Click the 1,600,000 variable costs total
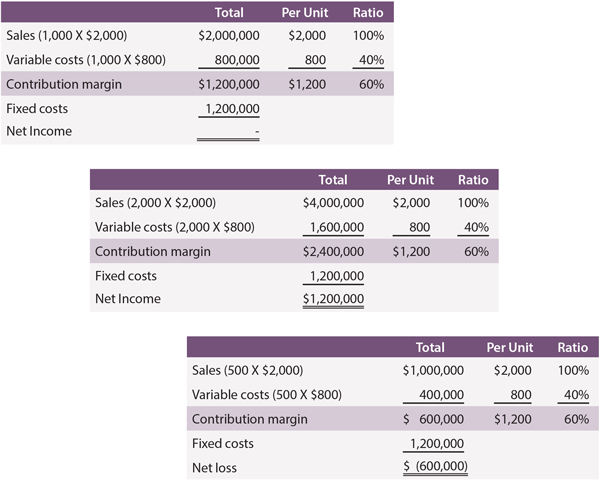The height and width of the screenshot is (481, 600). point(336,227)
